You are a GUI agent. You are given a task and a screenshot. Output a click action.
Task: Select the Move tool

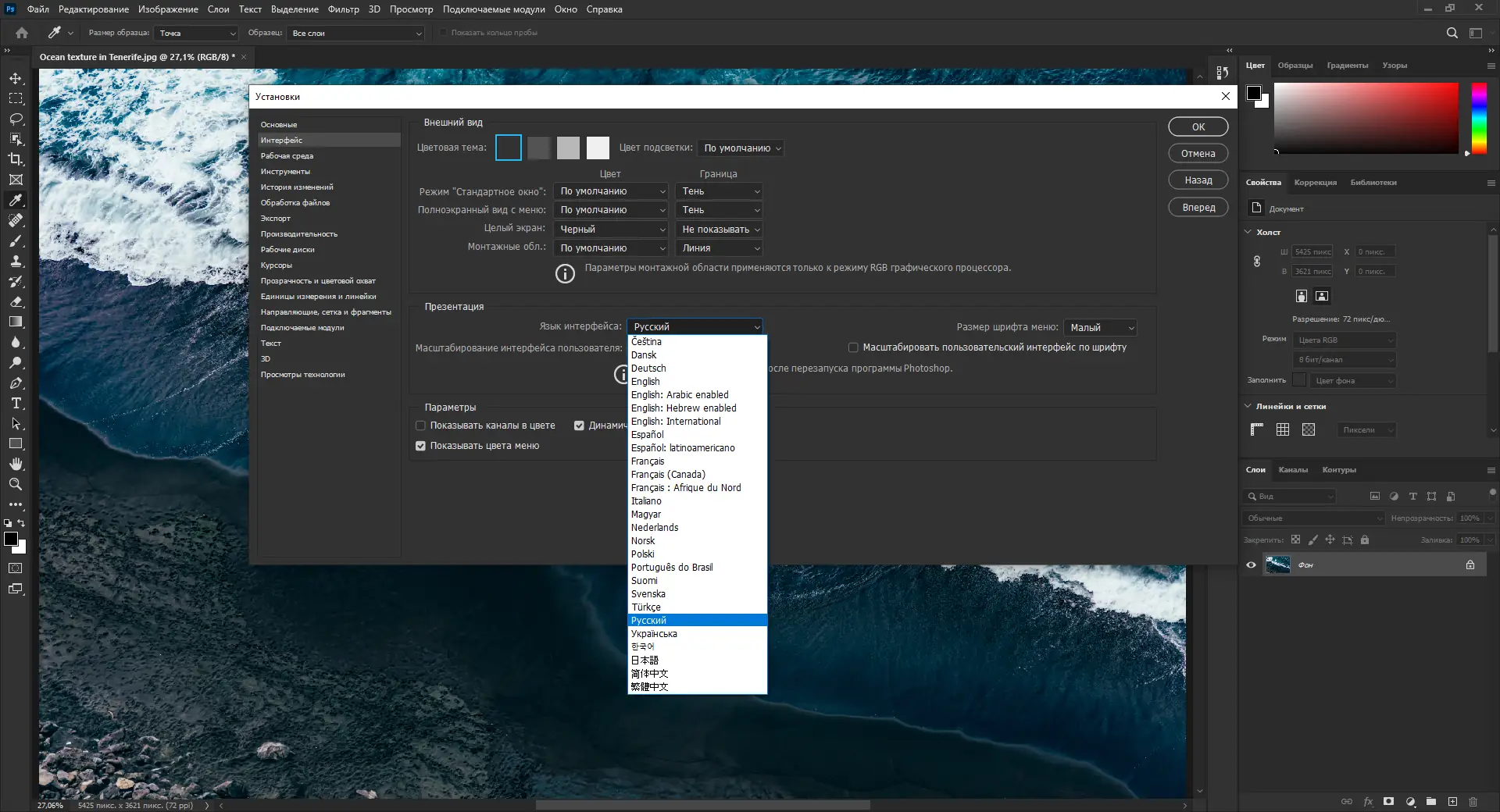pyautogui.click(x=16, y=79)
